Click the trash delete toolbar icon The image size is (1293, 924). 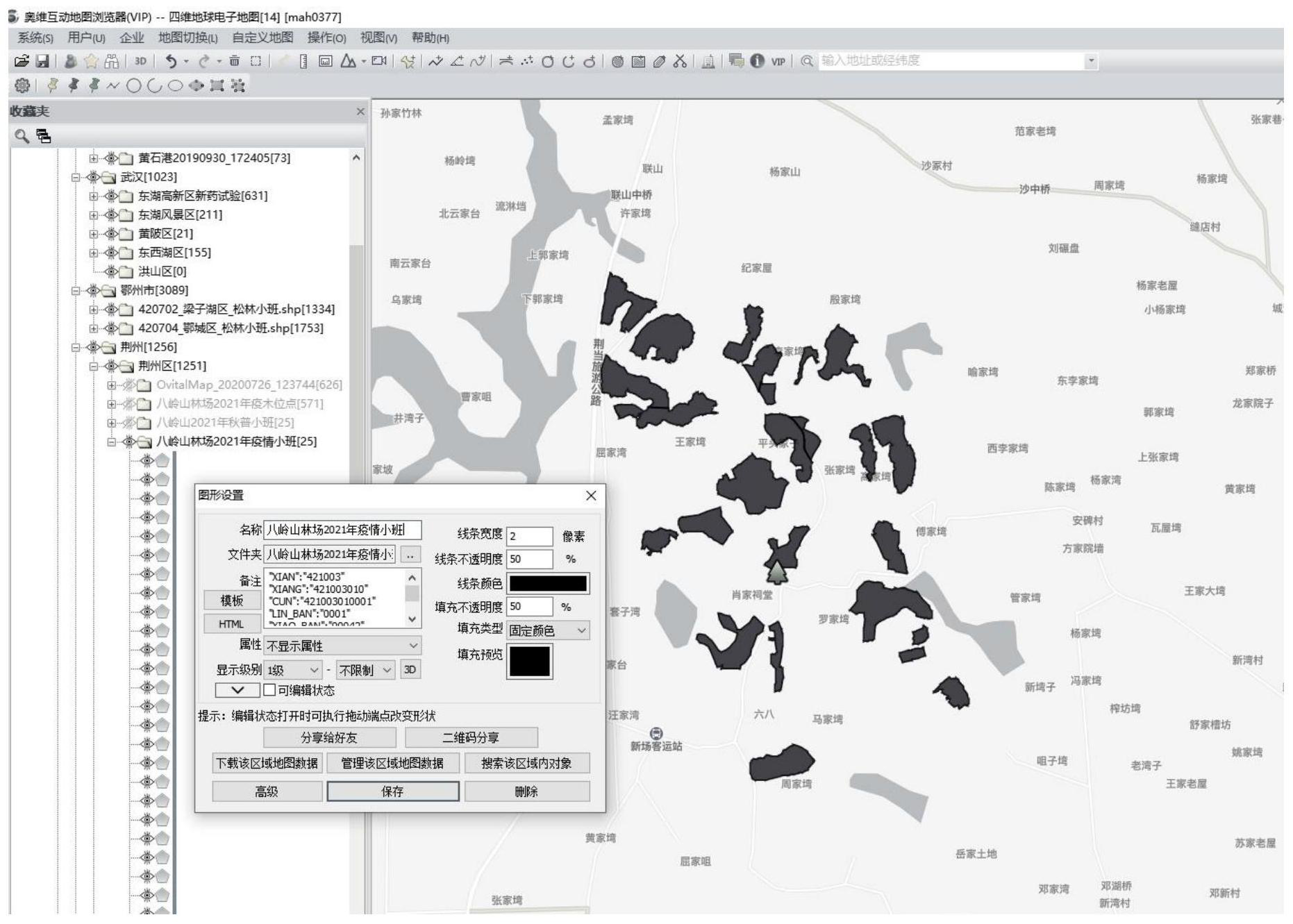tap(235, 61)
